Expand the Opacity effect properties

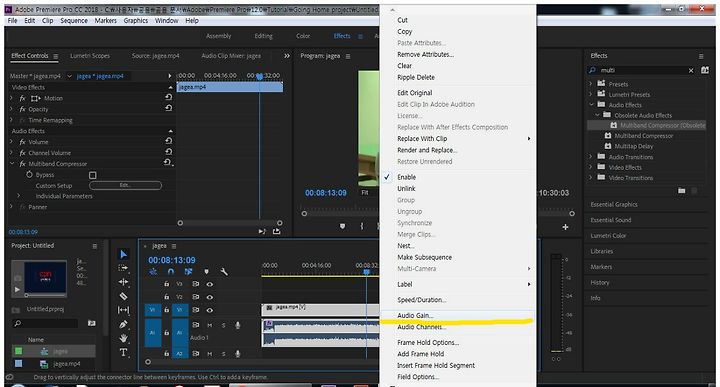[x=11, y=109]
